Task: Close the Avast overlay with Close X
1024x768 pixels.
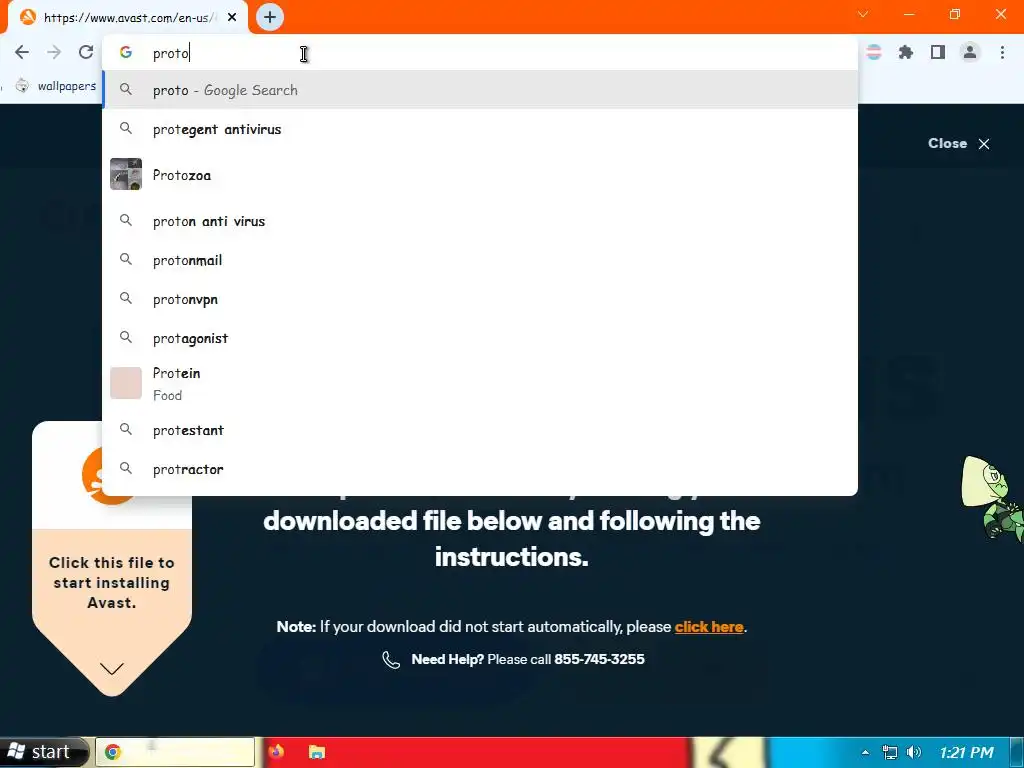Action: tap(959, 144)
